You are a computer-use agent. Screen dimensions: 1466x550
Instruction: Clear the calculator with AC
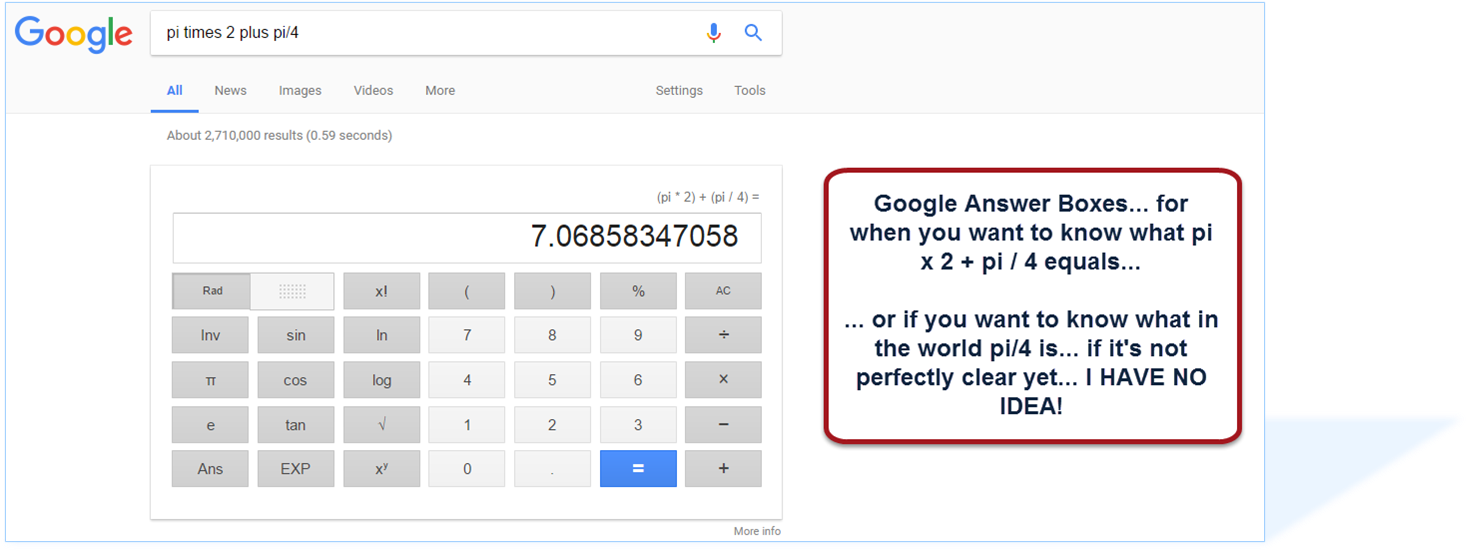coord(723,291)
